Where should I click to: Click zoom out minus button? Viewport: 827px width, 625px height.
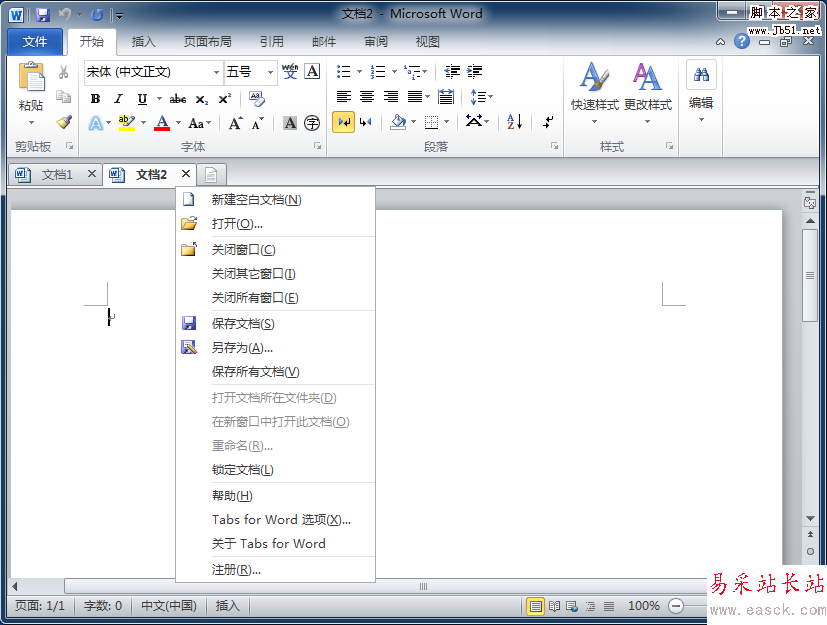pyautogui.click(x=676, y=606)
